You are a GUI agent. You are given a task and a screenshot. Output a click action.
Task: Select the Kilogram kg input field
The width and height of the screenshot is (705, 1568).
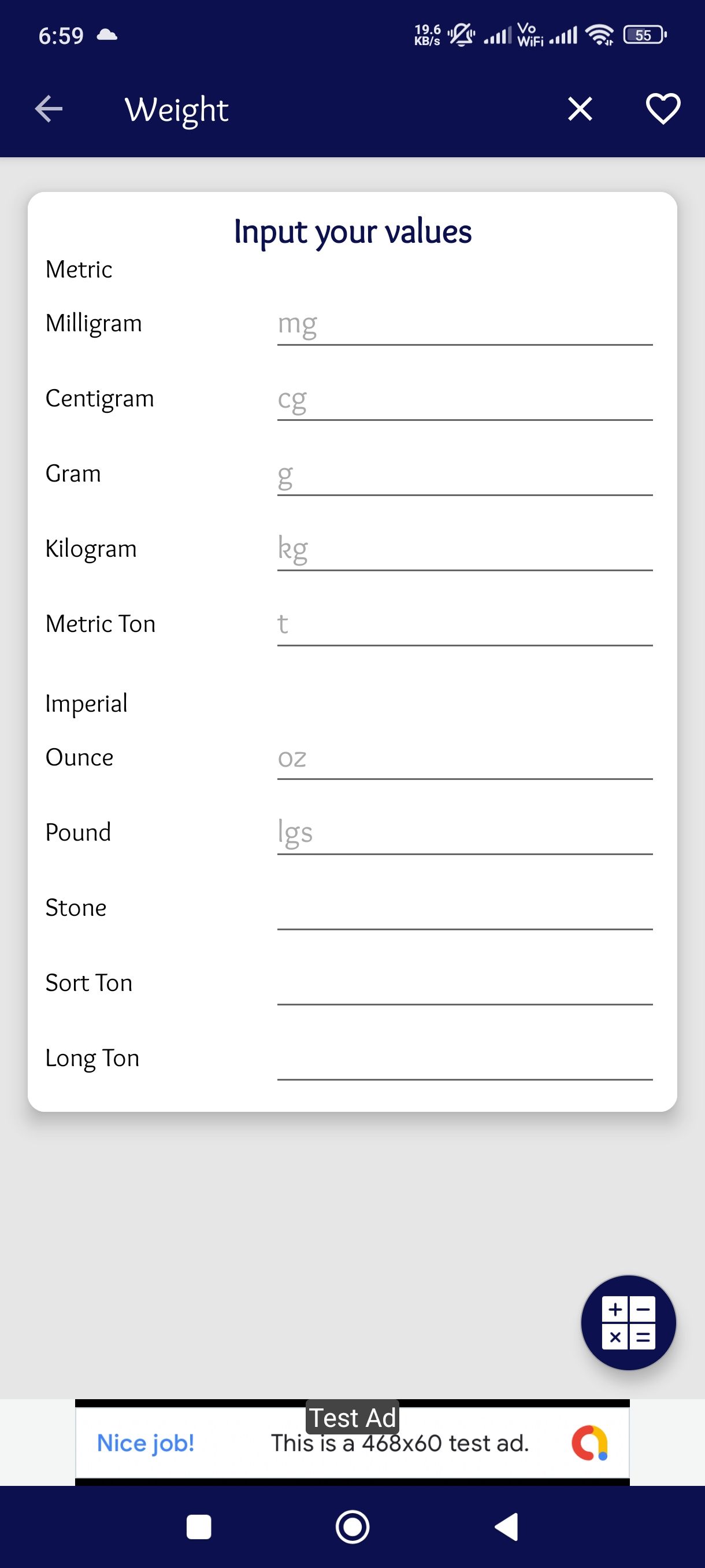pyautogui.click(x=464, y=550)
